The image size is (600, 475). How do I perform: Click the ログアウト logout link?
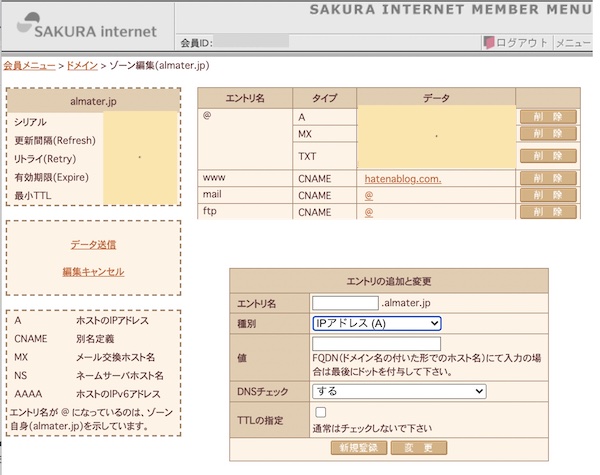522,42
